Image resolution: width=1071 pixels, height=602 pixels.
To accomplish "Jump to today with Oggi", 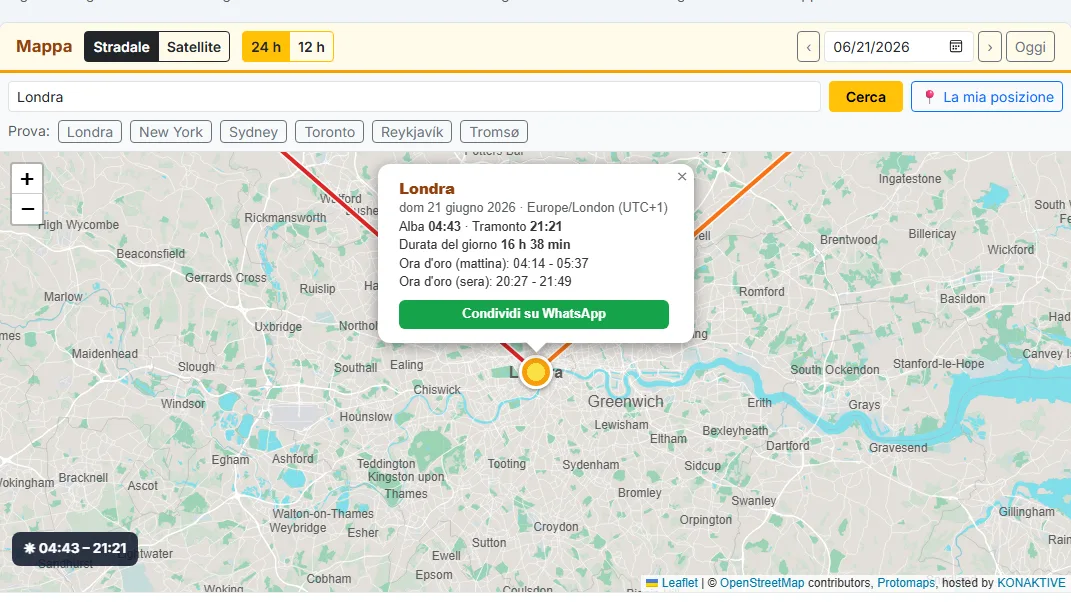I will click(1030, 47).
